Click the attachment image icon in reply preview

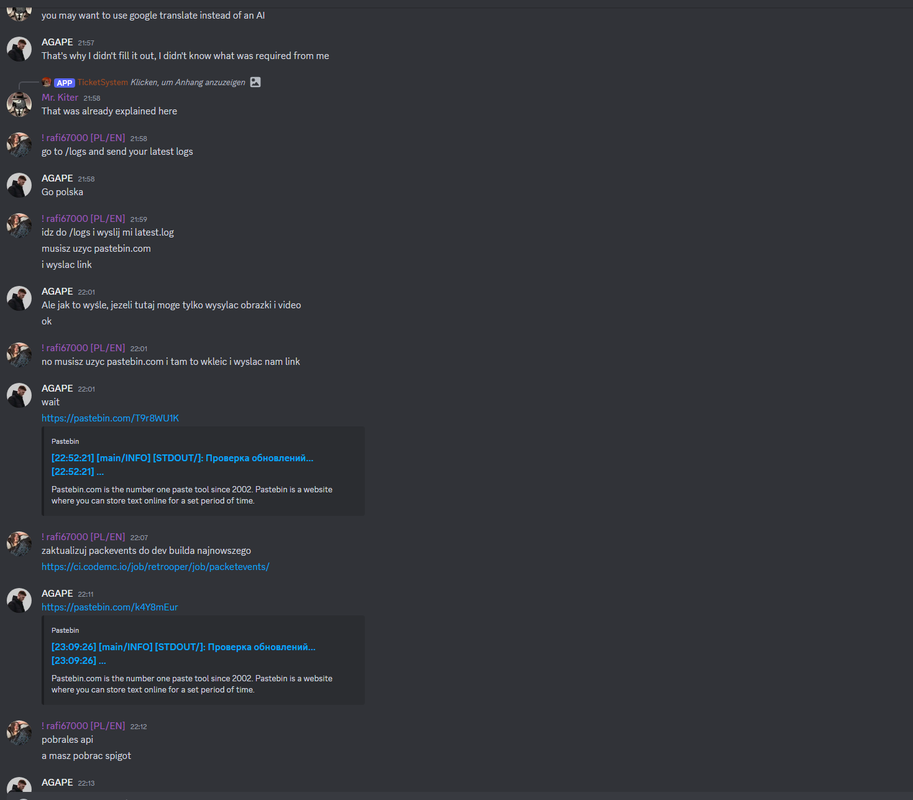tap(255, 82)
